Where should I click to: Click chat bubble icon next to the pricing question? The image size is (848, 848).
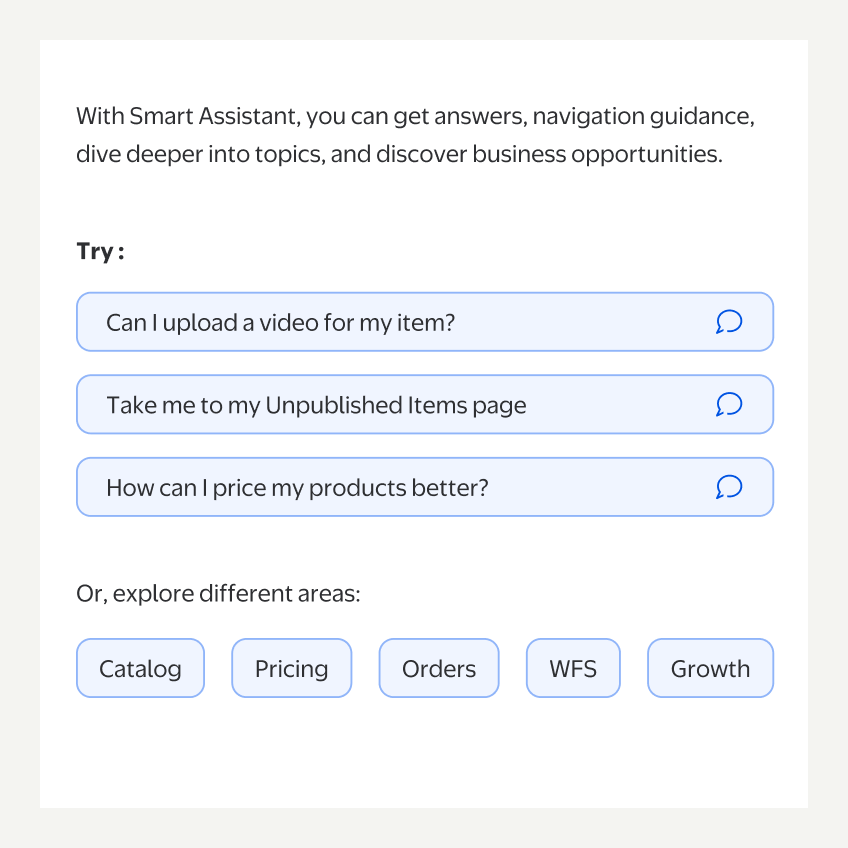pos(729,487)
